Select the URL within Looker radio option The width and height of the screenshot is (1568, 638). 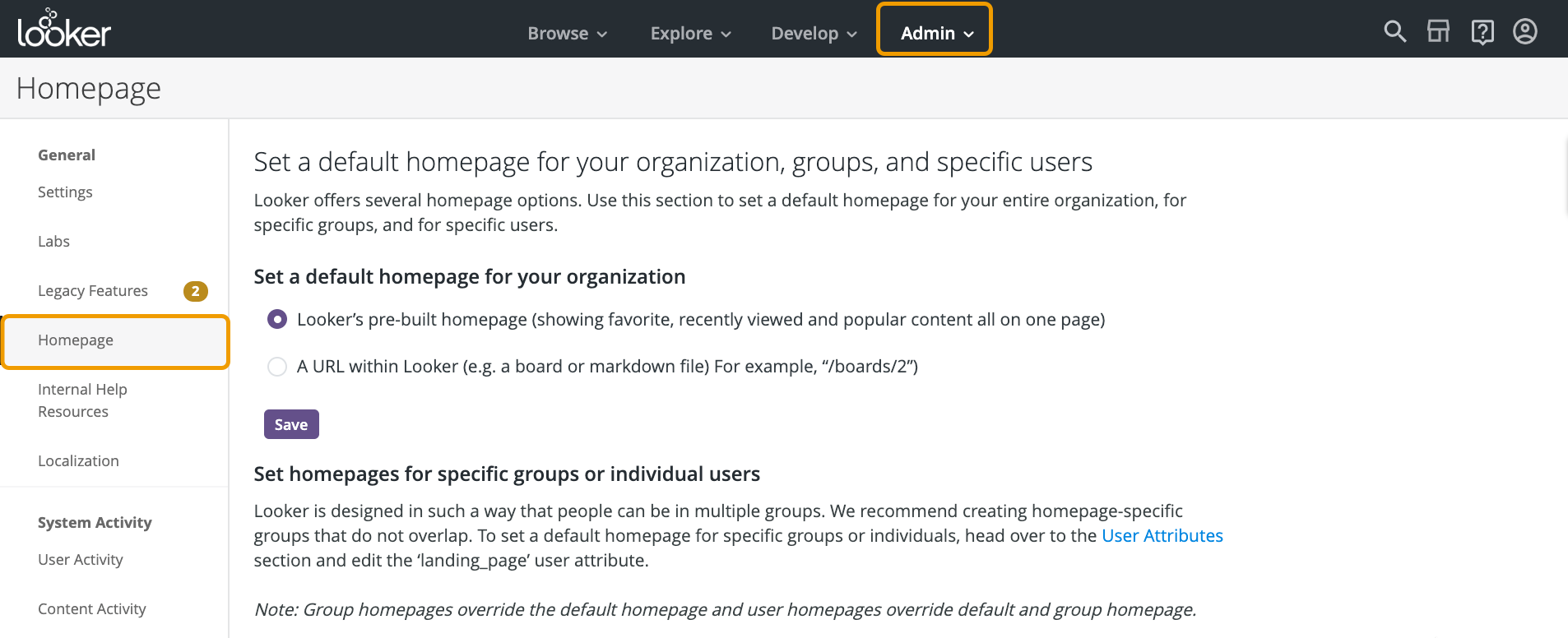click(x=277, y=367)
